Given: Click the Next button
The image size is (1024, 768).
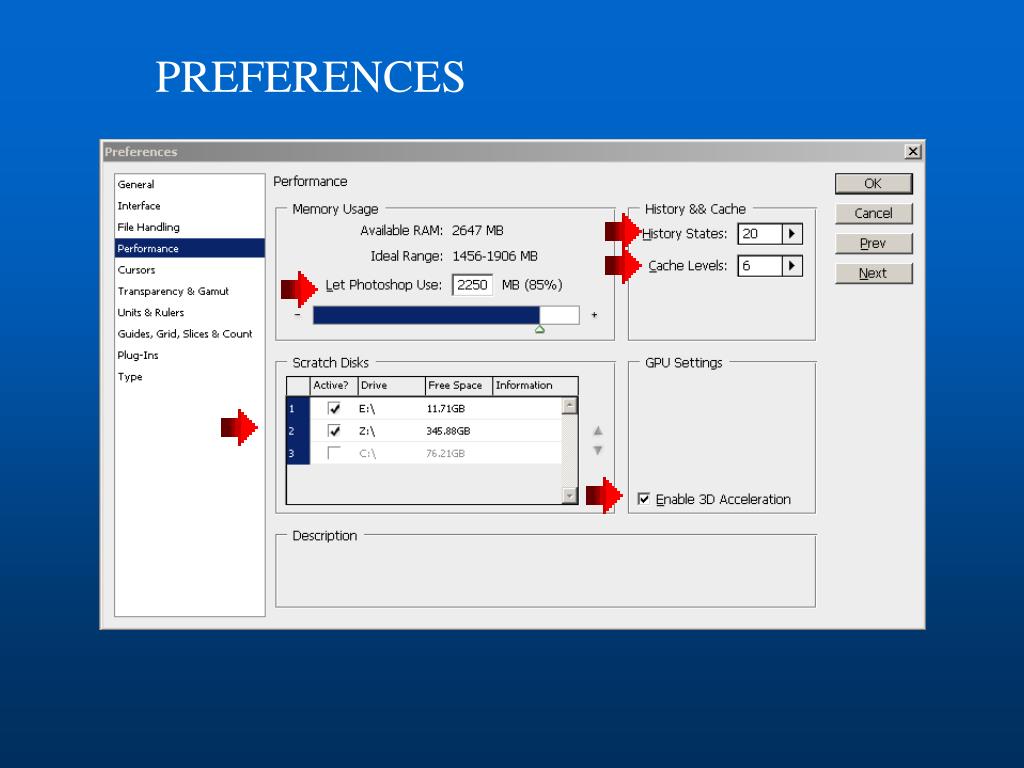Looking at the screenshot, I should 873,274.
